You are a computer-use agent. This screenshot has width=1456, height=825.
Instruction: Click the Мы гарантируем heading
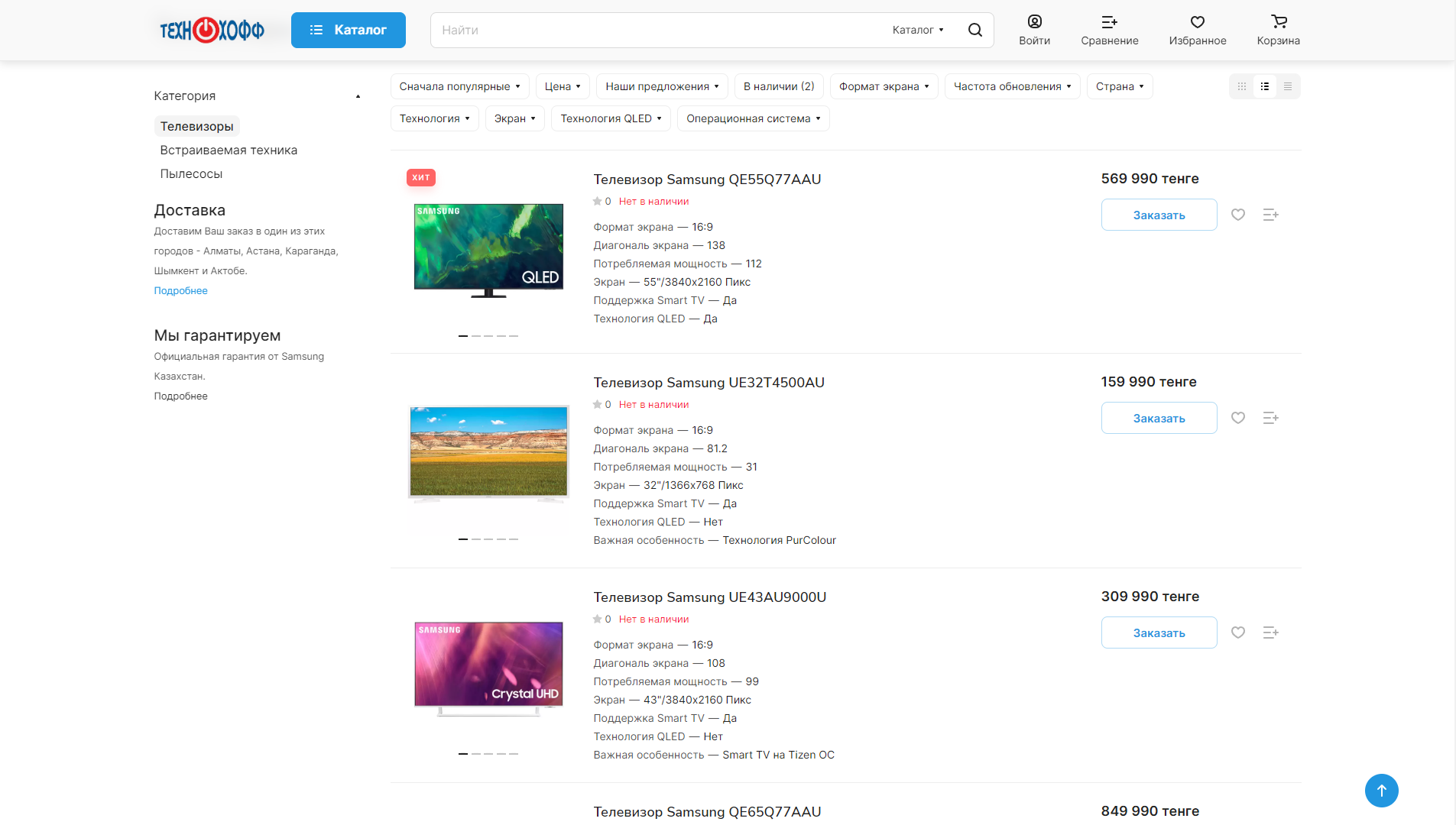tap(217, 335)
